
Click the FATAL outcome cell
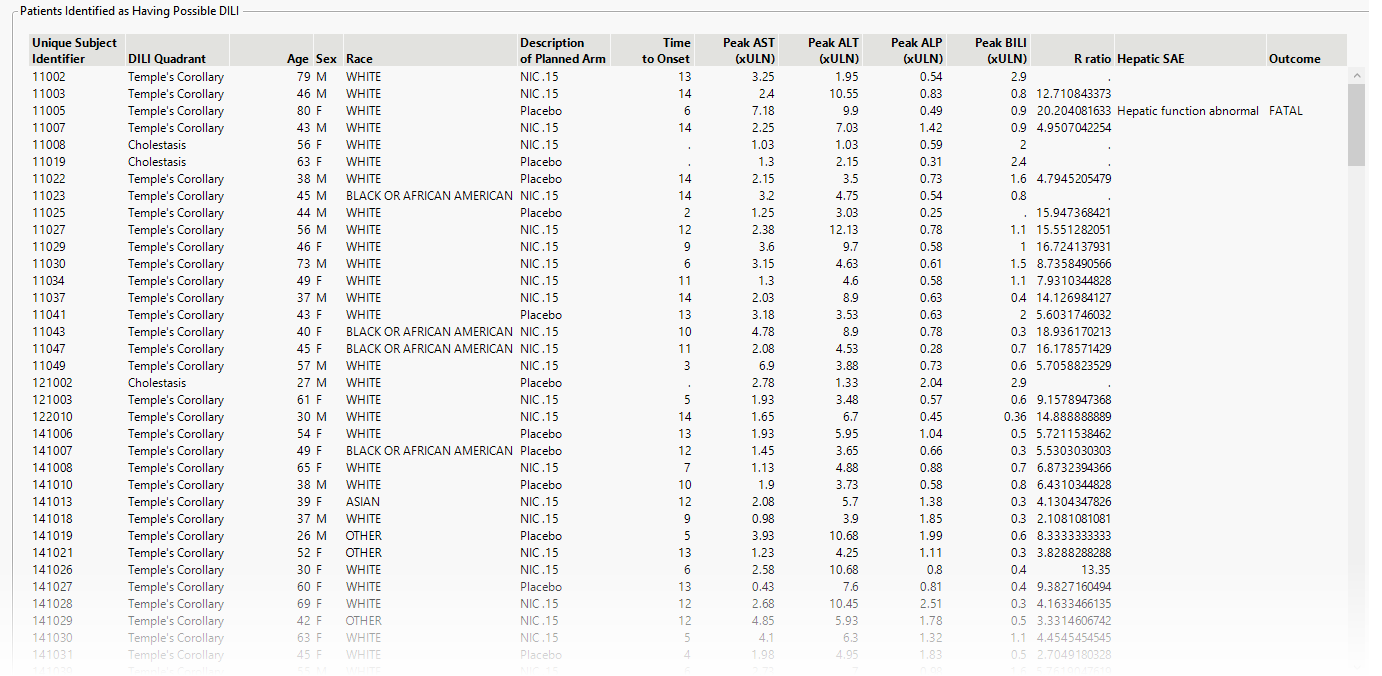coord(1286,111)
